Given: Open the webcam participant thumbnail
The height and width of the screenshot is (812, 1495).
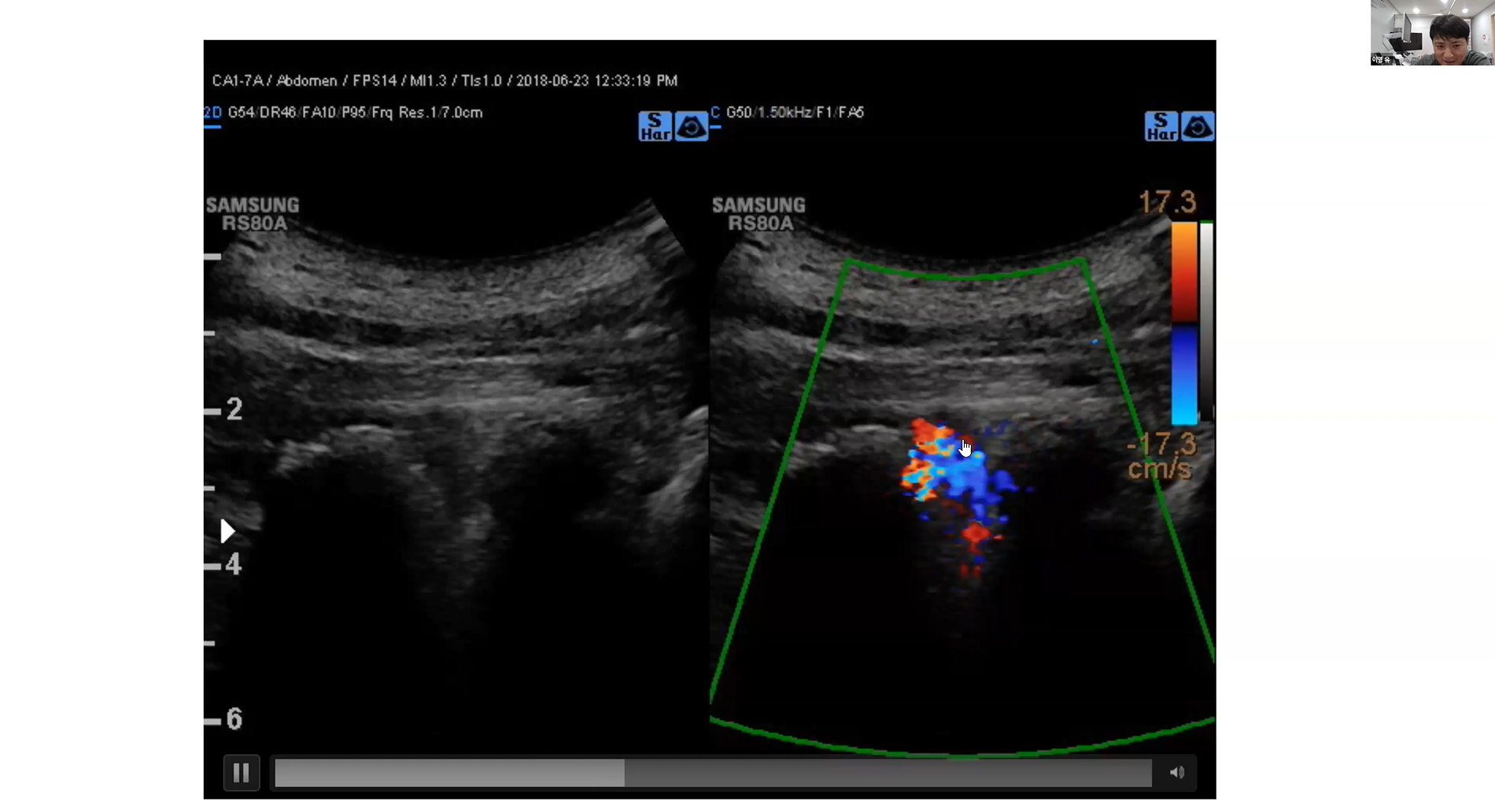Looking at the screenshot, I should [1432, 32].
